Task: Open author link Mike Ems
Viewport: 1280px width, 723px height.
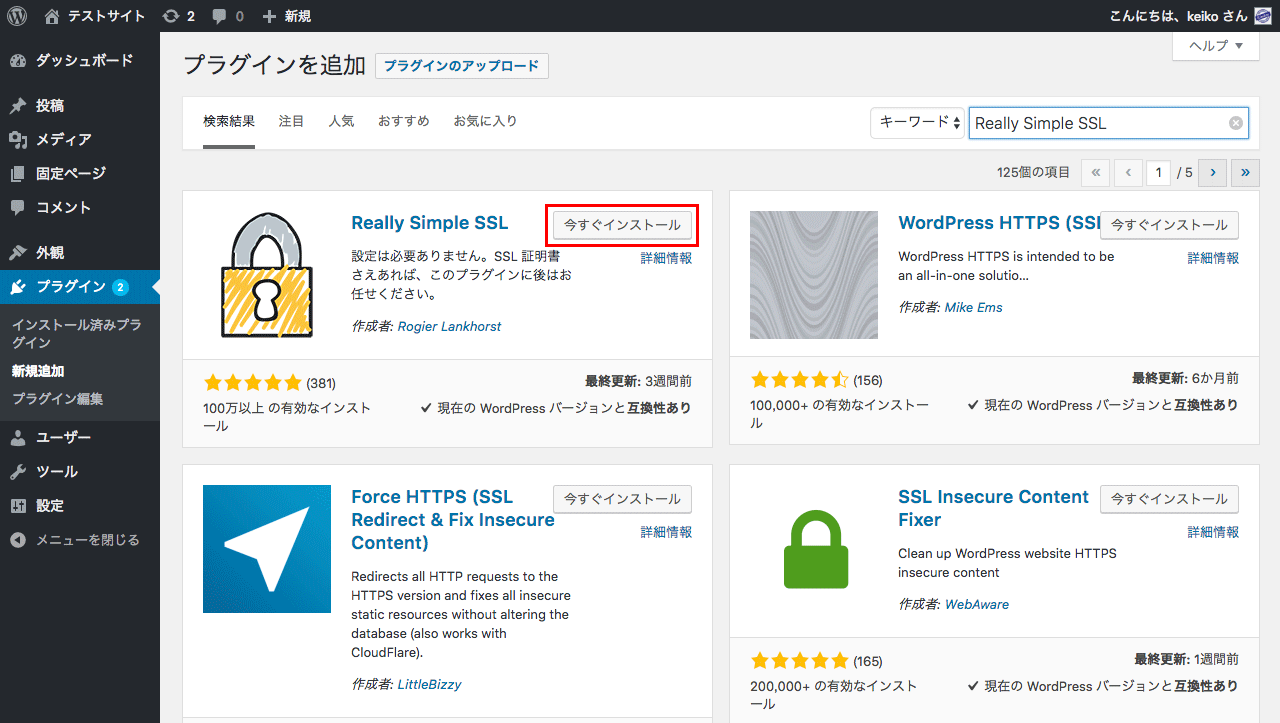Action: (x=973, y=307)
